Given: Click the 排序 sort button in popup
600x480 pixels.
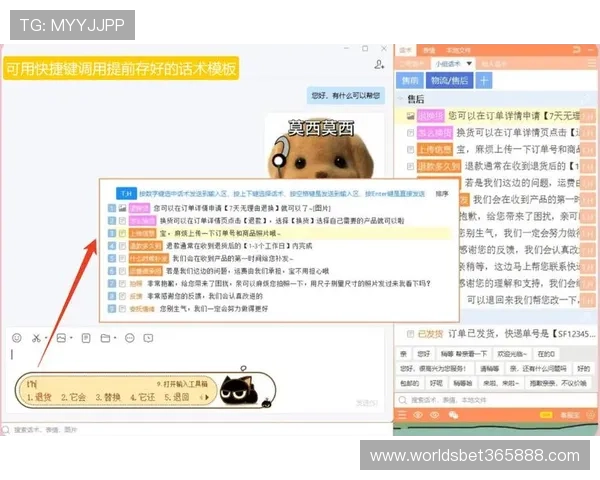Looking at the screenshot, I should point(442,194).
